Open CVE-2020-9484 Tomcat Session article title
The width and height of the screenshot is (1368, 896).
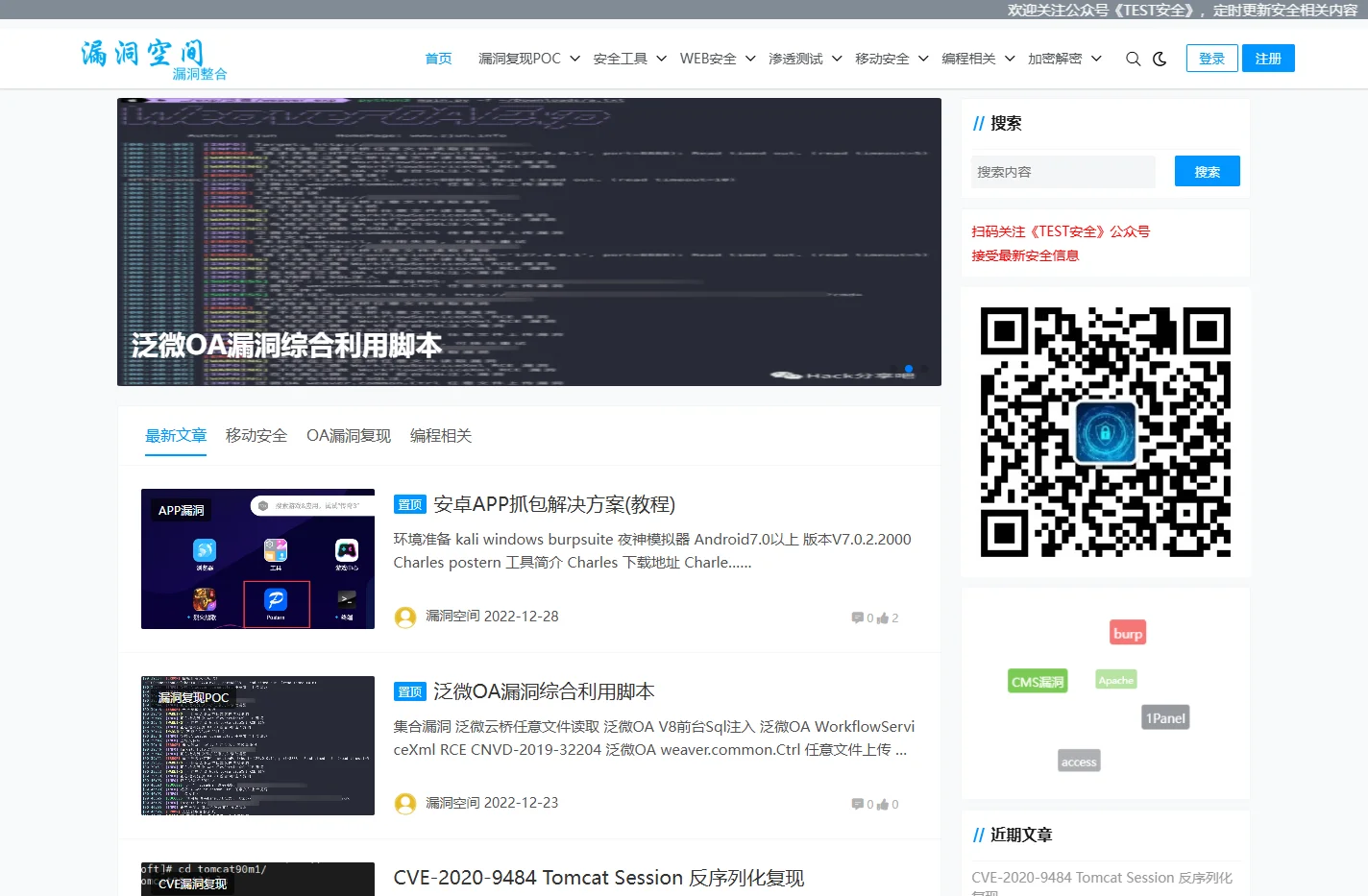point(598,878)
